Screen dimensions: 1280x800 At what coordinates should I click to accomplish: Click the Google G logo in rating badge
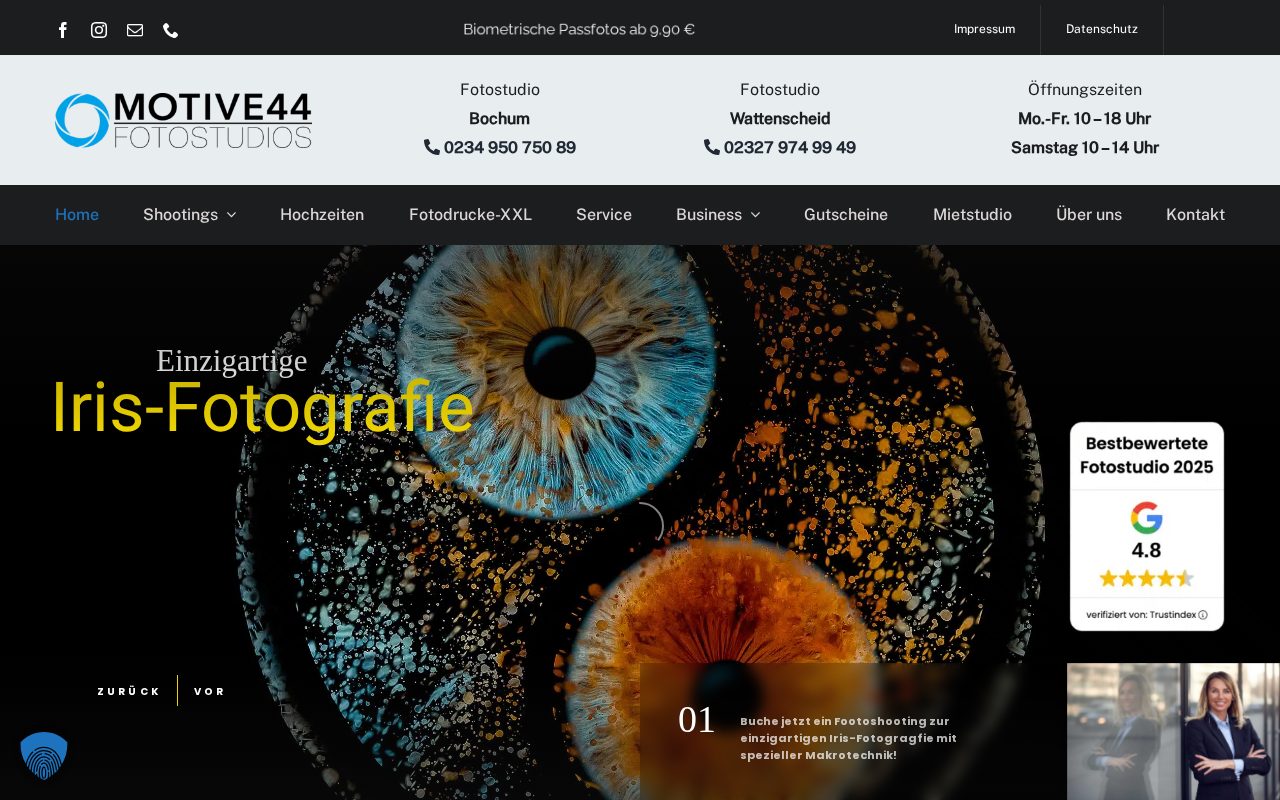point(1147,518)
